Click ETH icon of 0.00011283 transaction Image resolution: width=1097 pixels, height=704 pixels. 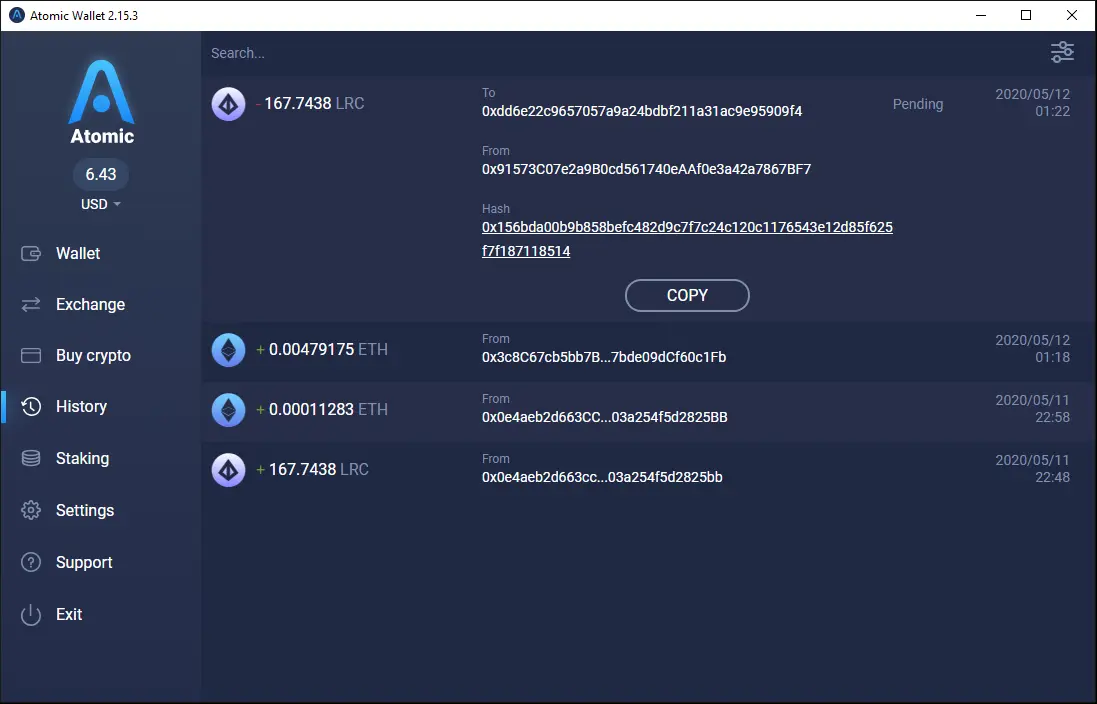pos(229,410)
